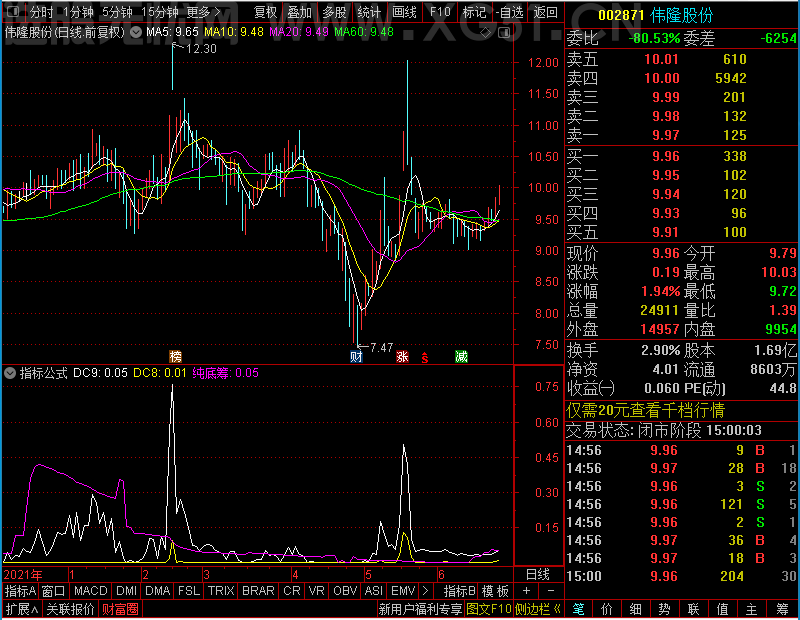800x620 pixels.
Task: Select the 指标A indicator tab
Action: point(20,591)
